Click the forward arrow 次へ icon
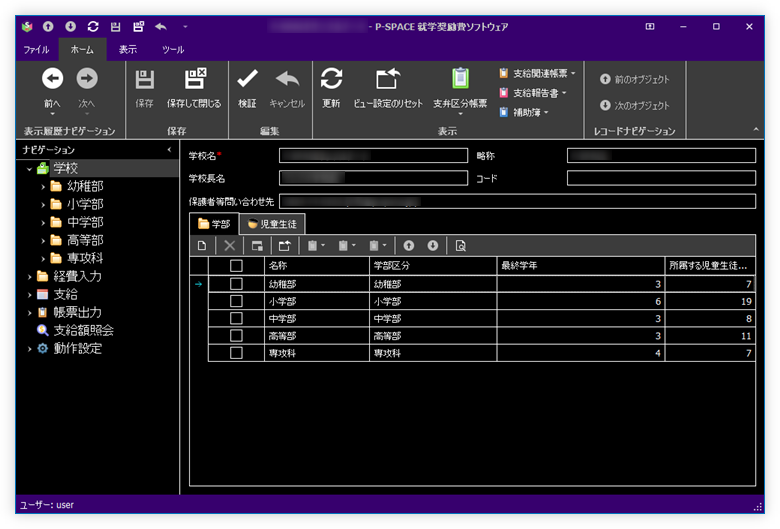The height and width of the screenshot is (529, 780). pyautogui.click(x=87, y=79)
